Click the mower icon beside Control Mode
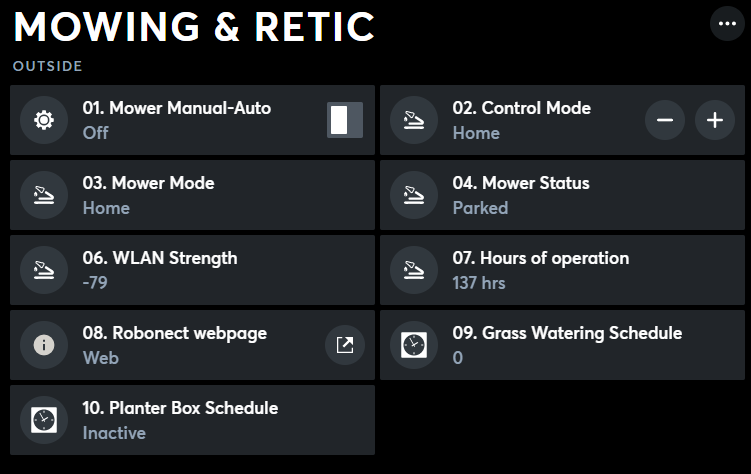 point(413,120)
